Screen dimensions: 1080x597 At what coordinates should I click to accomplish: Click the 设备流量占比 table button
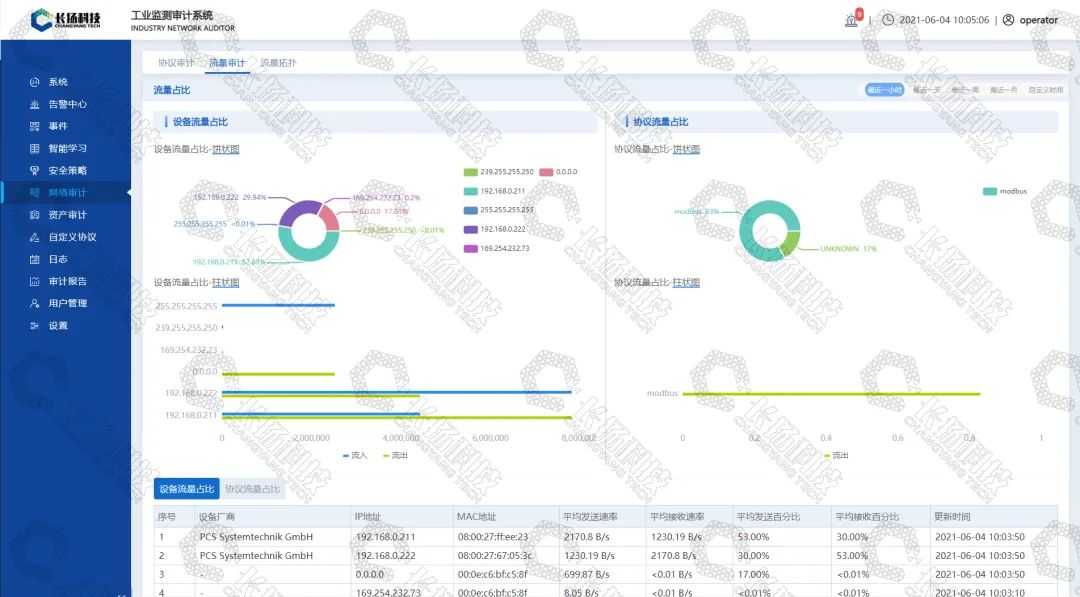[187, 489]
